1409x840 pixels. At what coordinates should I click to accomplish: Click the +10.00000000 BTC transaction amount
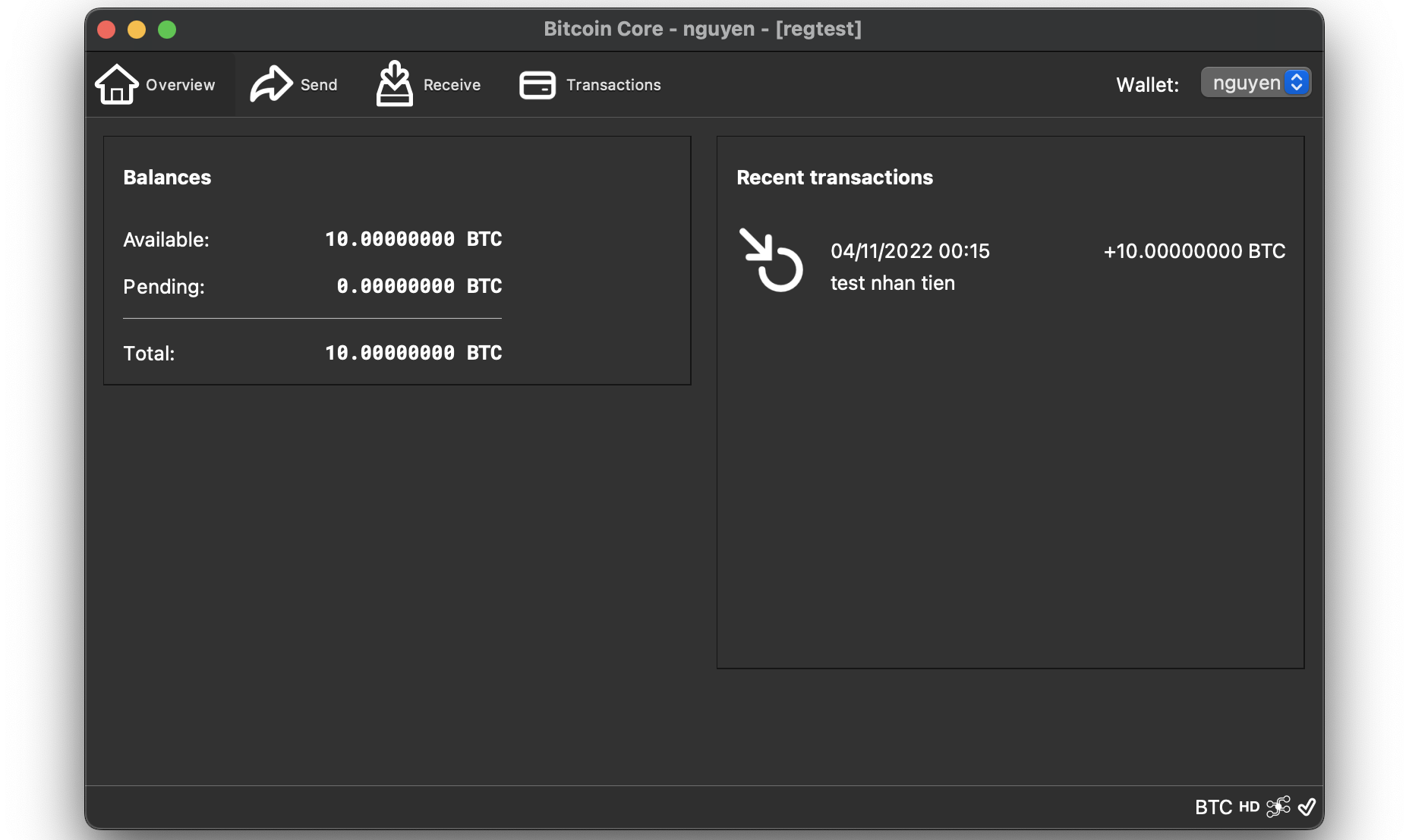click(1194, 251)
